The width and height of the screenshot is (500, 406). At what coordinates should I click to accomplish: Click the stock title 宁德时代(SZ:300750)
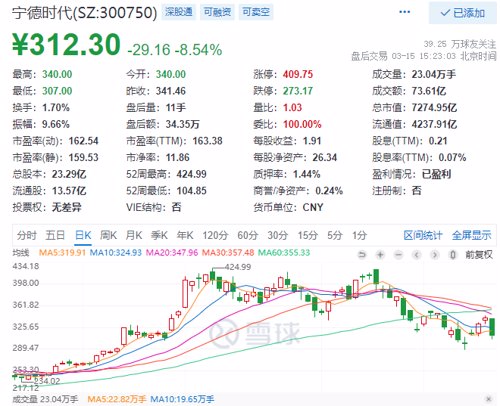tap(85, 13)
